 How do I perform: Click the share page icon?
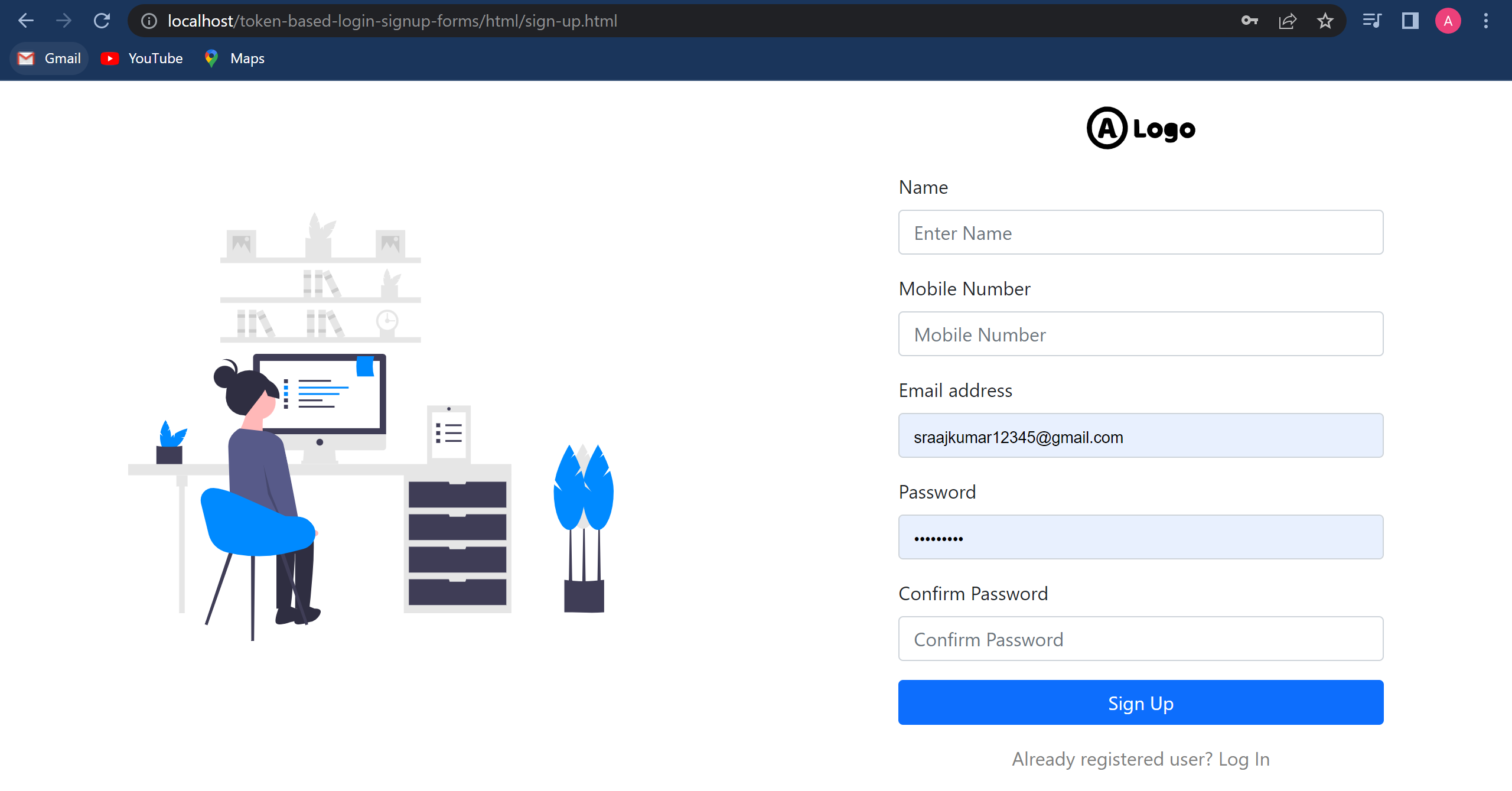(1288, 21)
